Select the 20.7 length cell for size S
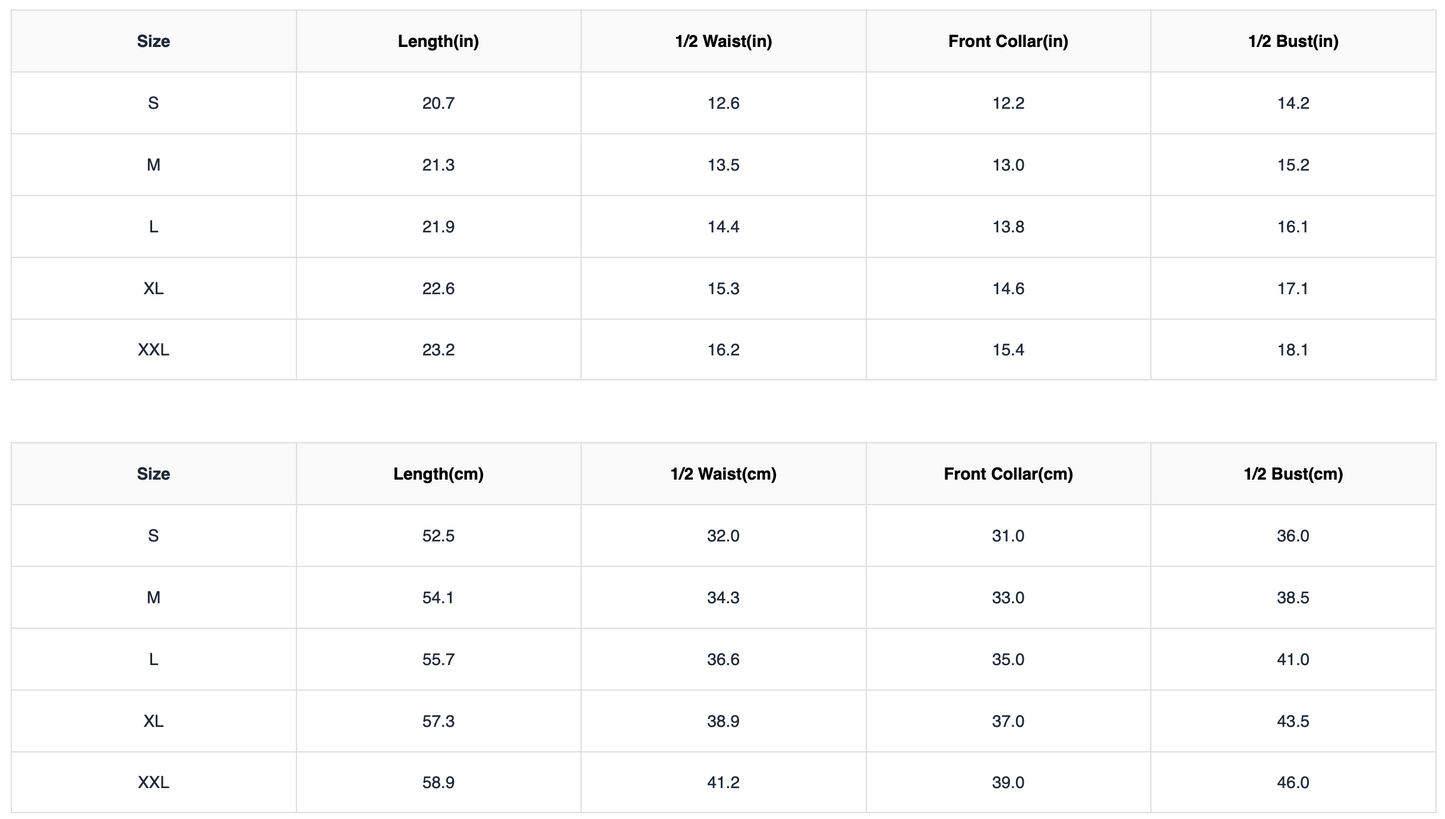1445x819 pixels. coord(438,103)
